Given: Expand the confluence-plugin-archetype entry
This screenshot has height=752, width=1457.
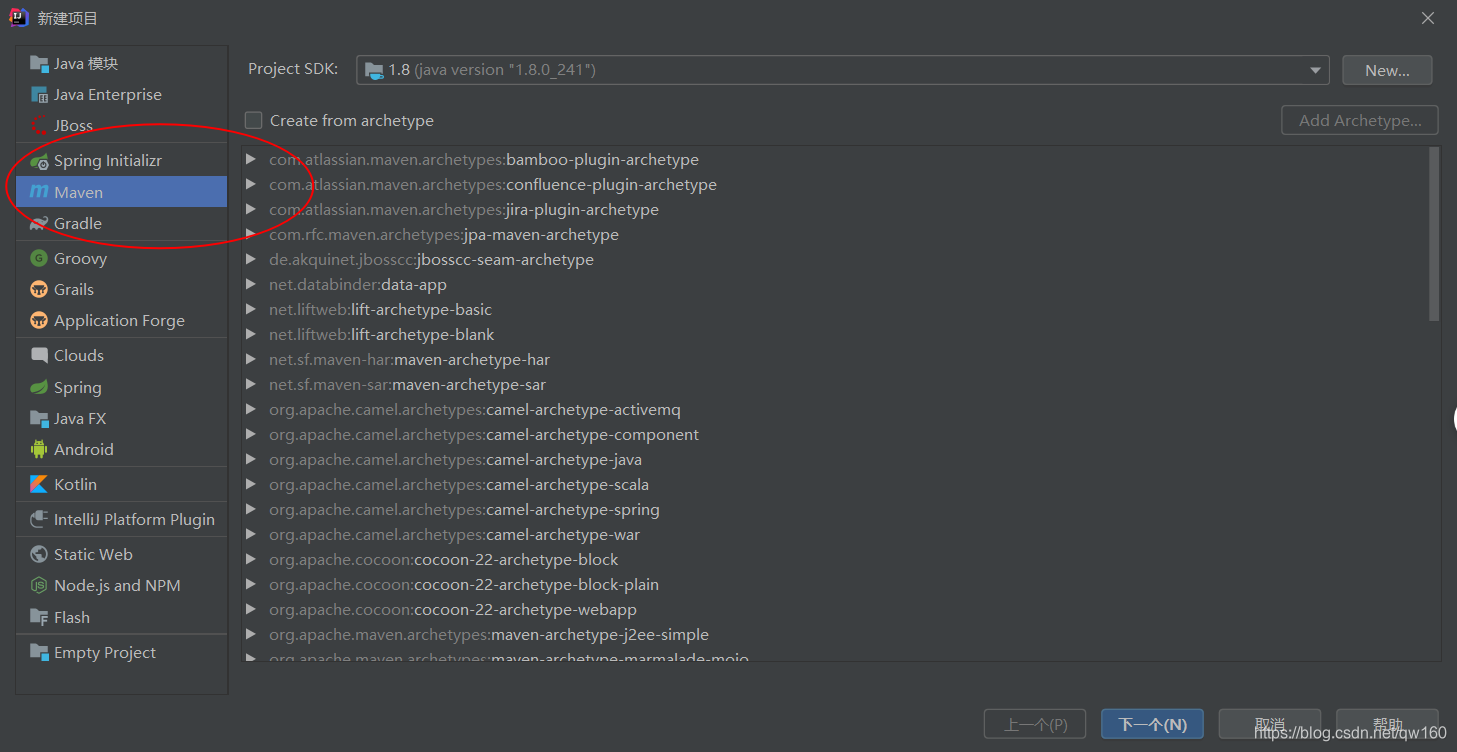Looking at the screenshot, I should pos(251,185).
